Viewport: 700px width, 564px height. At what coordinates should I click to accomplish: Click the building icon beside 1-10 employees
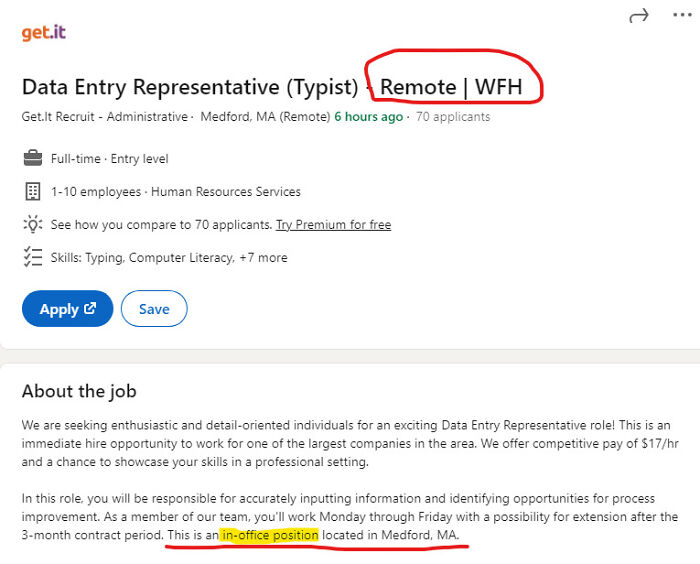tap(32, 191)
